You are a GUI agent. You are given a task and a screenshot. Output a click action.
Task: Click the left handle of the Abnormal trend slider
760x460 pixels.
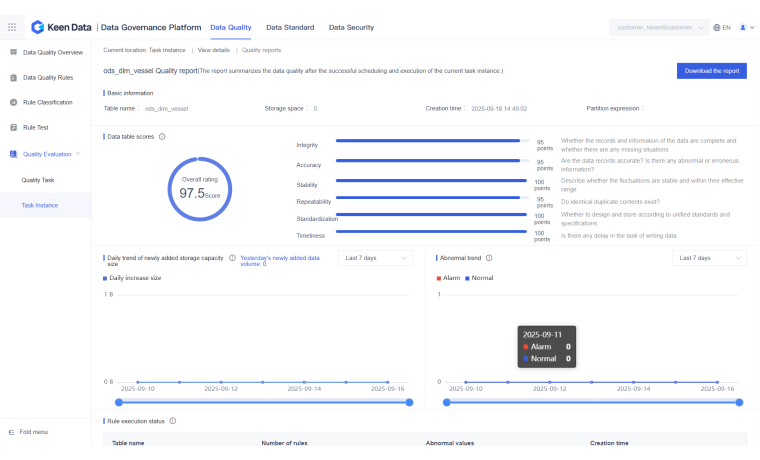point(446,402)
